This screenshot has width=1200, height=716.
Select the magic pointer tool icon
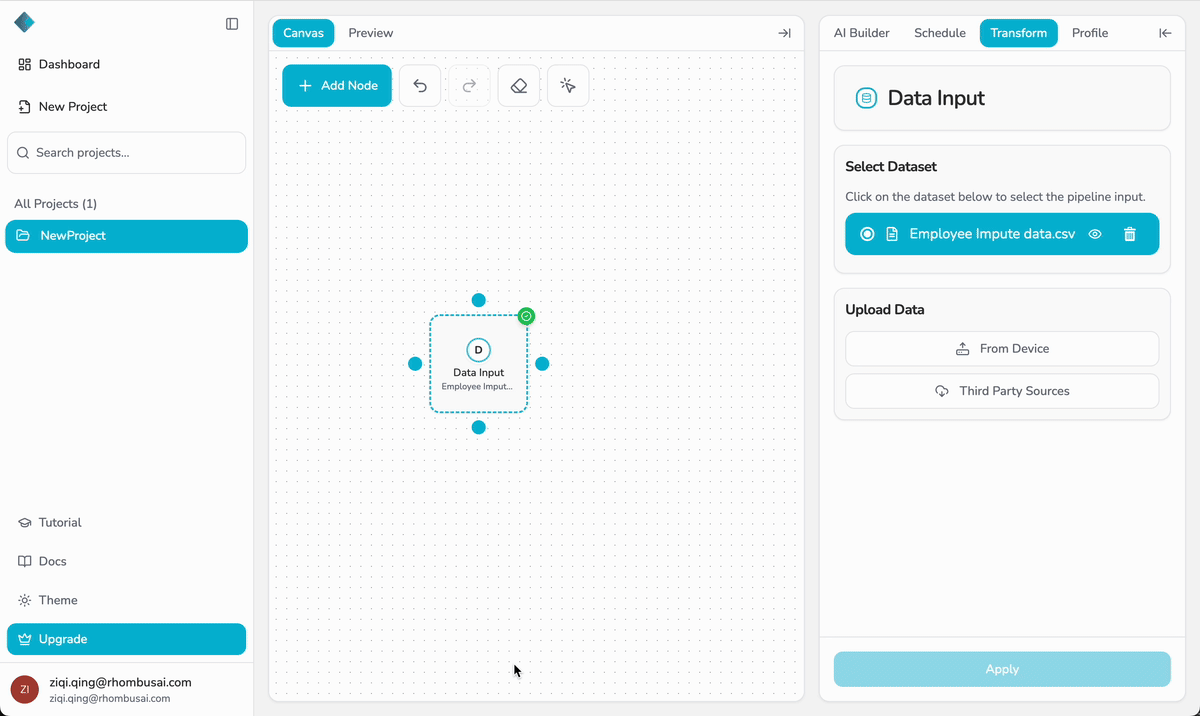coord(568,86)
